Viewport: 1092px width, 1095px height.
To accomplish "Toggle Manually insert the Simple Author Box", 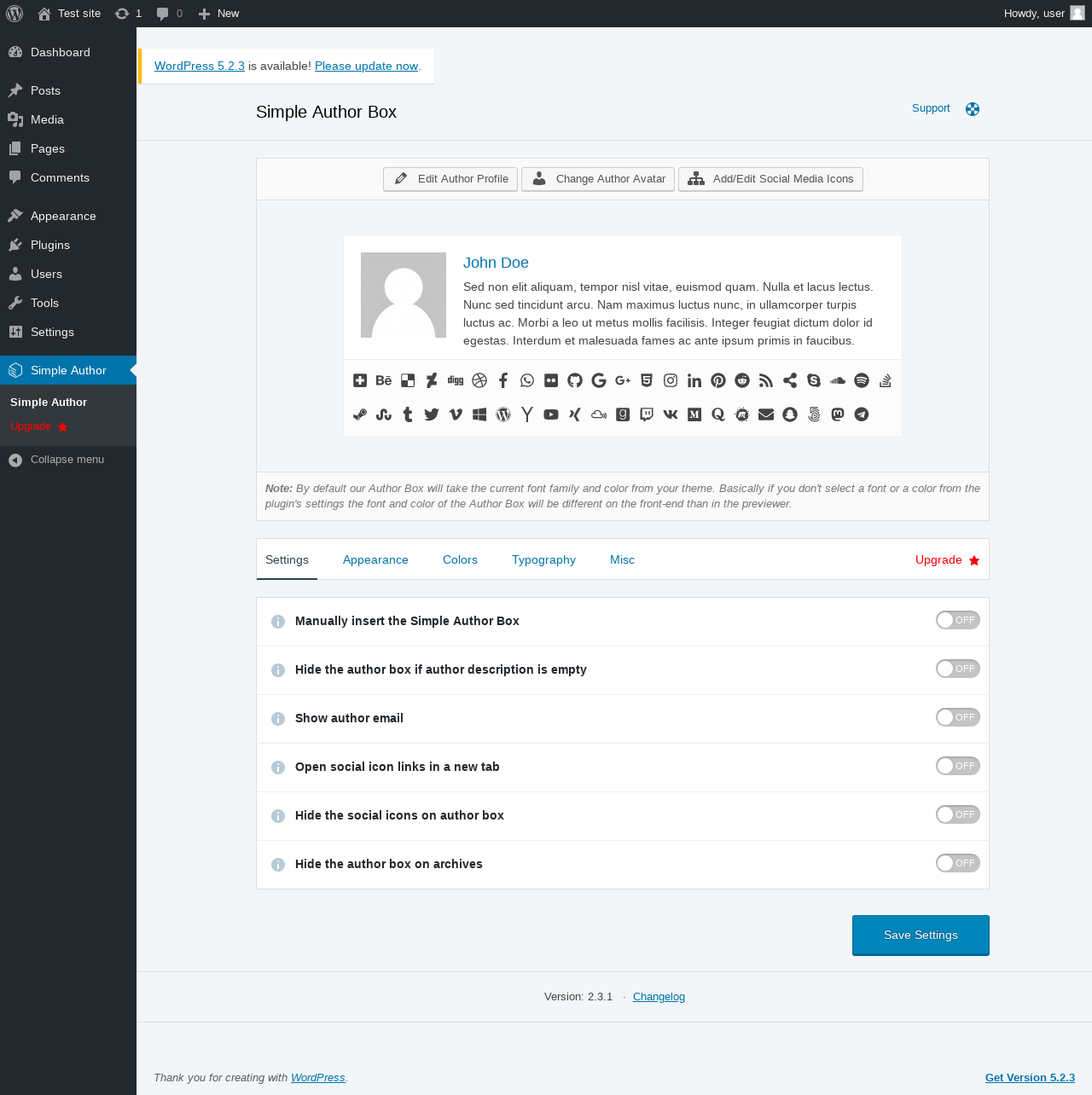I will coord(957,620).
